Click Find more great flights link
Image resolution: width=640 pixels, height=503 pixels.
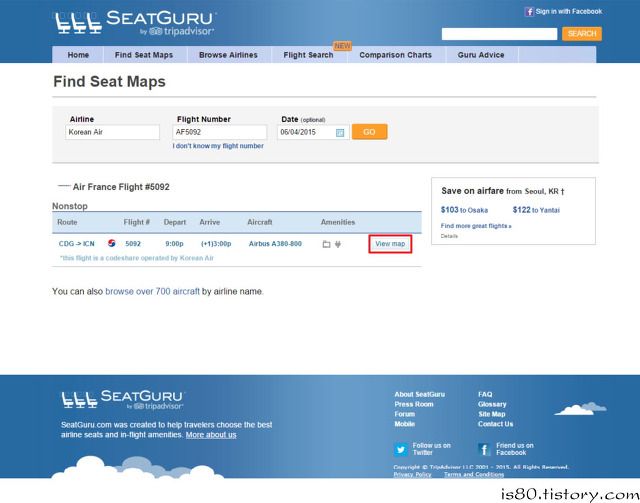(476, 226)
